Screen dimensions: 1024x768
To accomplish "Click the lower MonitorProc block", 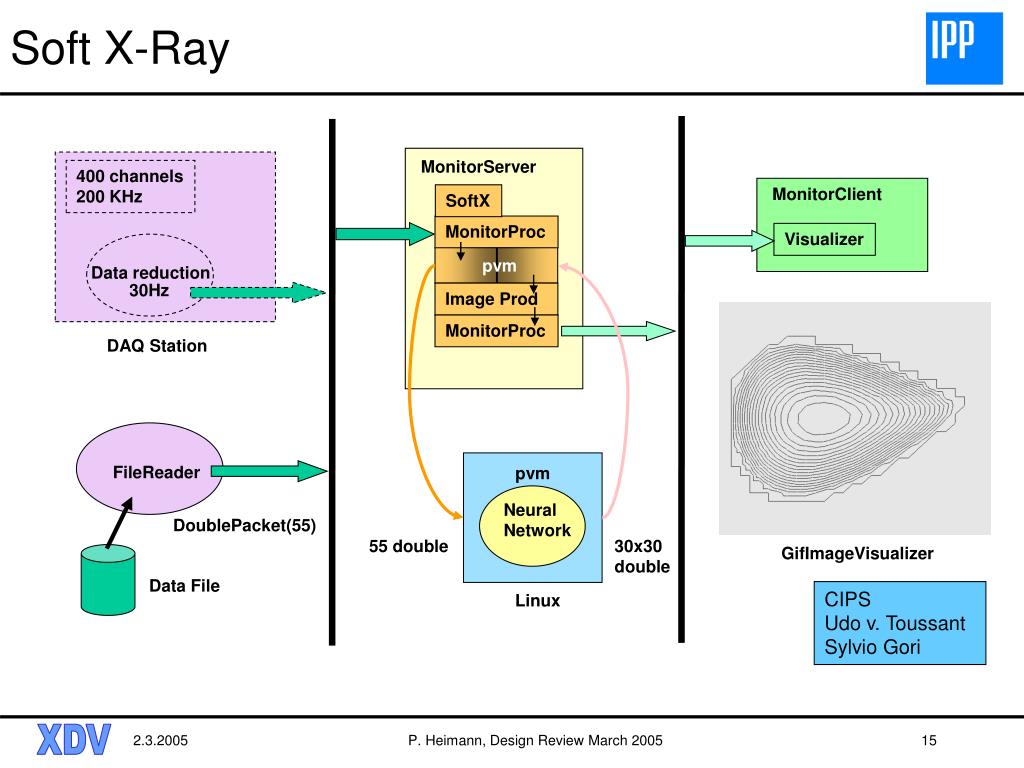I will 496,330.
